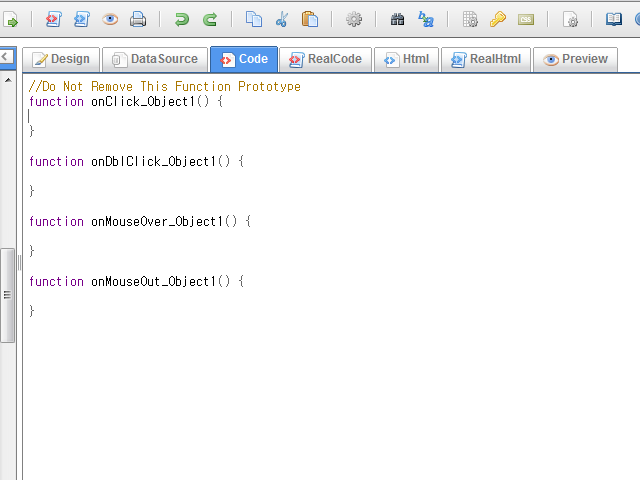Viewport: 640px width, 480px height.
Task: Open the help book icon
Action: (x=613, y=19)
